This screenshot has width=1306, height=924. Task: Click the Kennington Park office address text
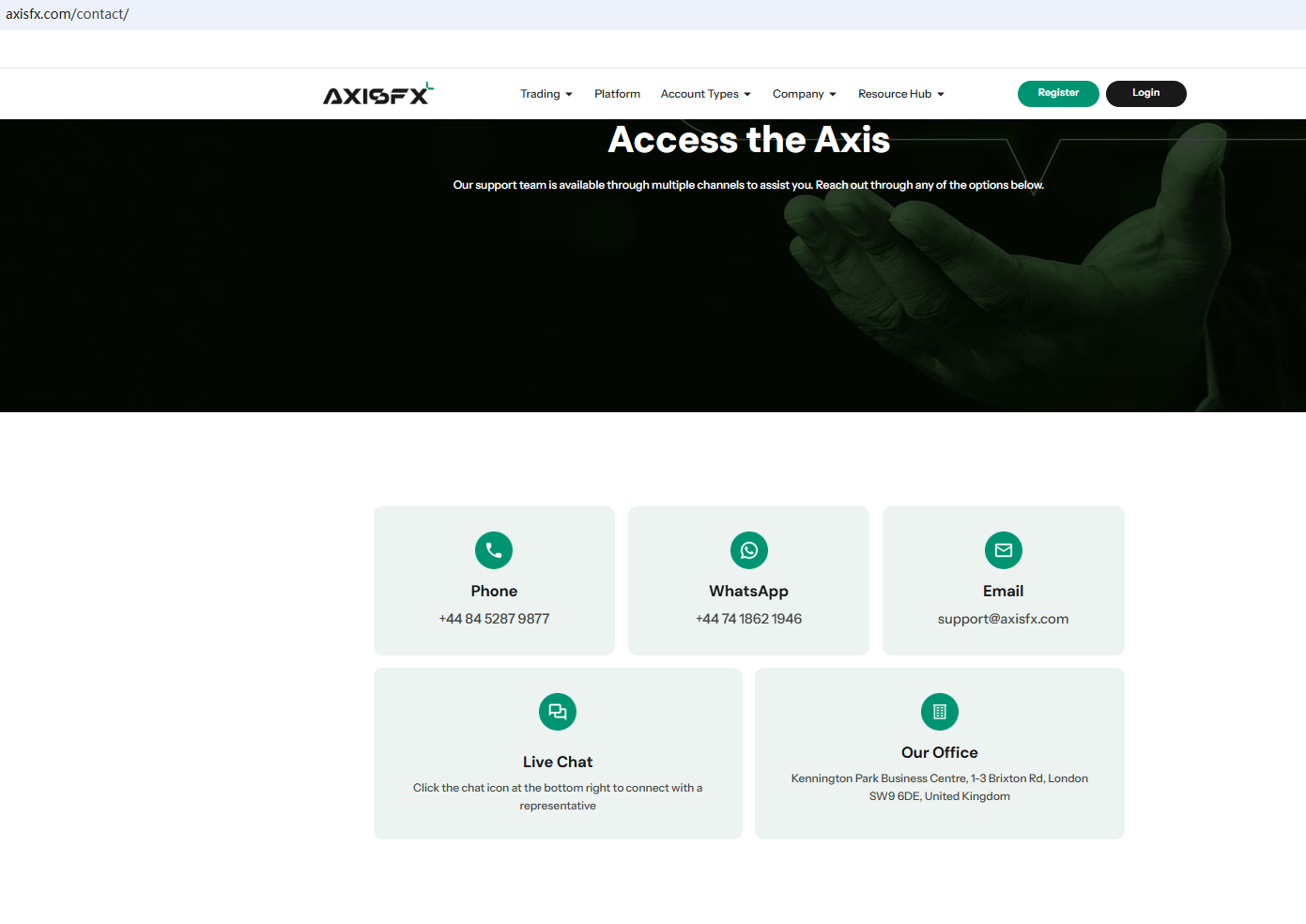[x=940, y=787]
